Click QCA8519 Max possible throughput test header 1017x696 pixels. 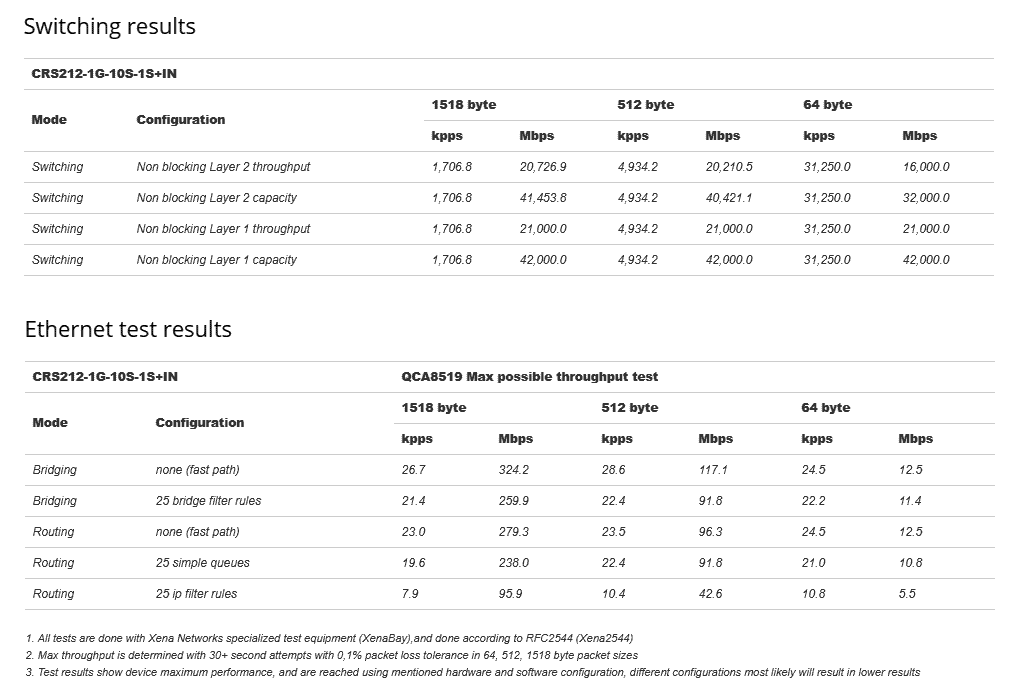tap(529, 377)
